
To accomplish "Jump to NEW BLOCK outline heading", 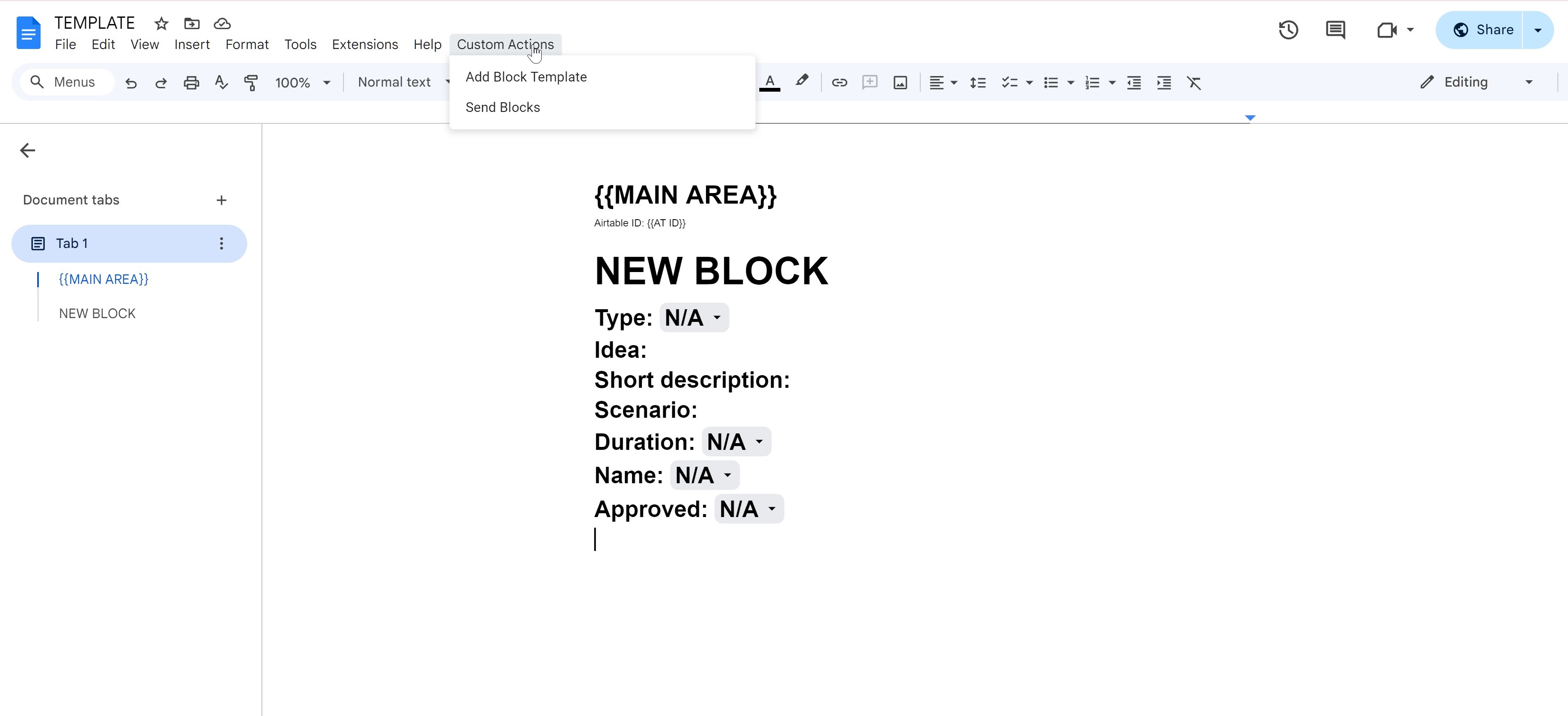I will click(97, 314).
